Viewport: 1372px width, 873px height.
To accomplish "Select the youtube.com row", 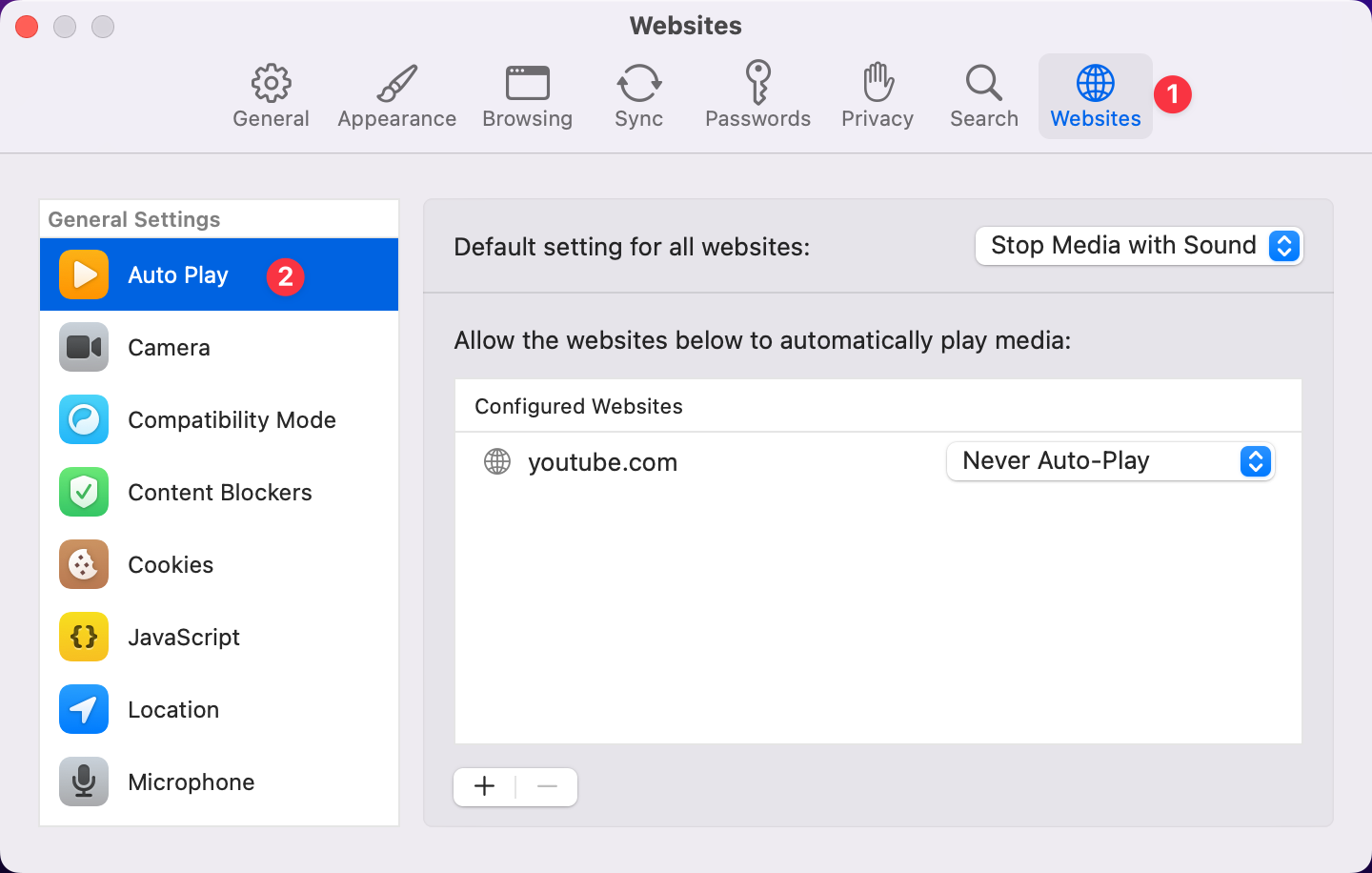I will (x=603, y=461).
